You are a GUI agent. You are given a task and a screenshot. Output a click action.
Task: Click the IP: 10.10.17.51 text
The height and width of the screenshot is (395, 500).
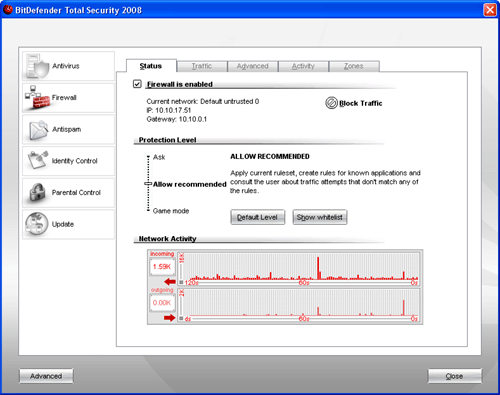tap(169, 110)
